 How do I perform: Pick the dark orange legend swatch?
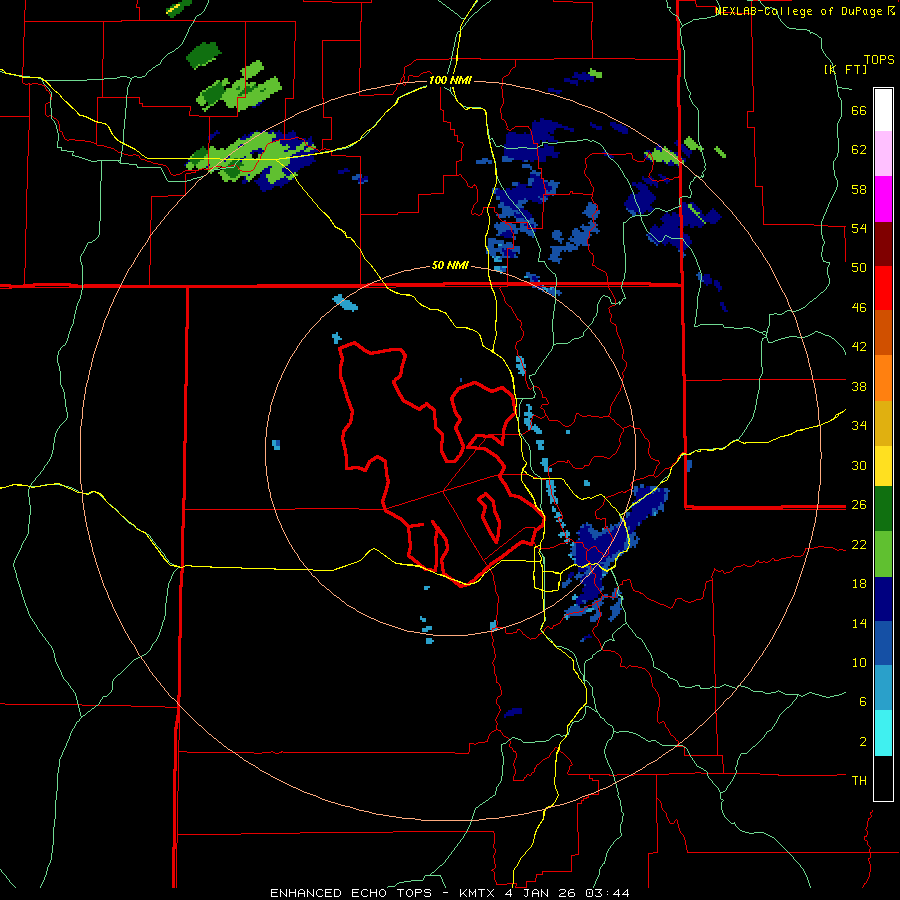click(883, 332)
